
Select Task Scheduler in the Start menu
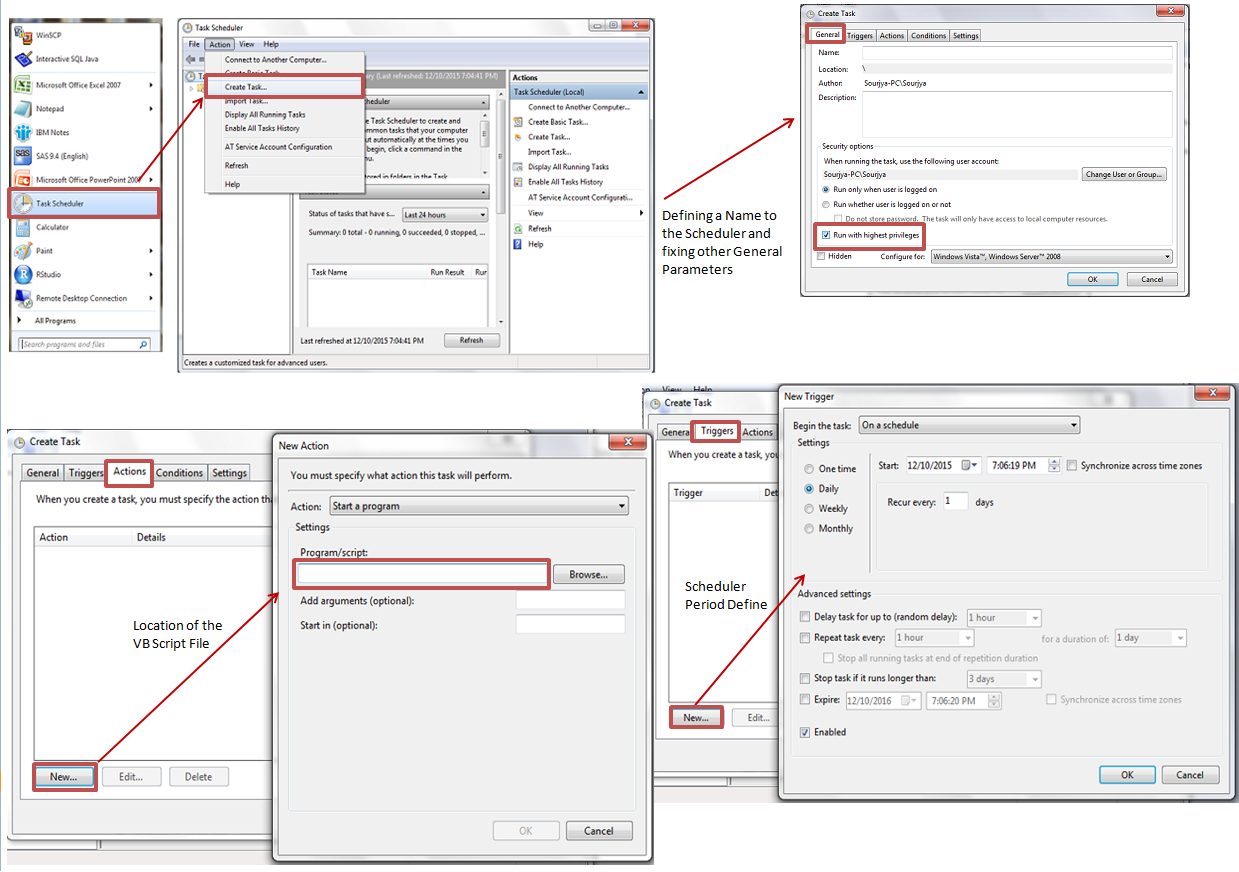pos(62,203)
